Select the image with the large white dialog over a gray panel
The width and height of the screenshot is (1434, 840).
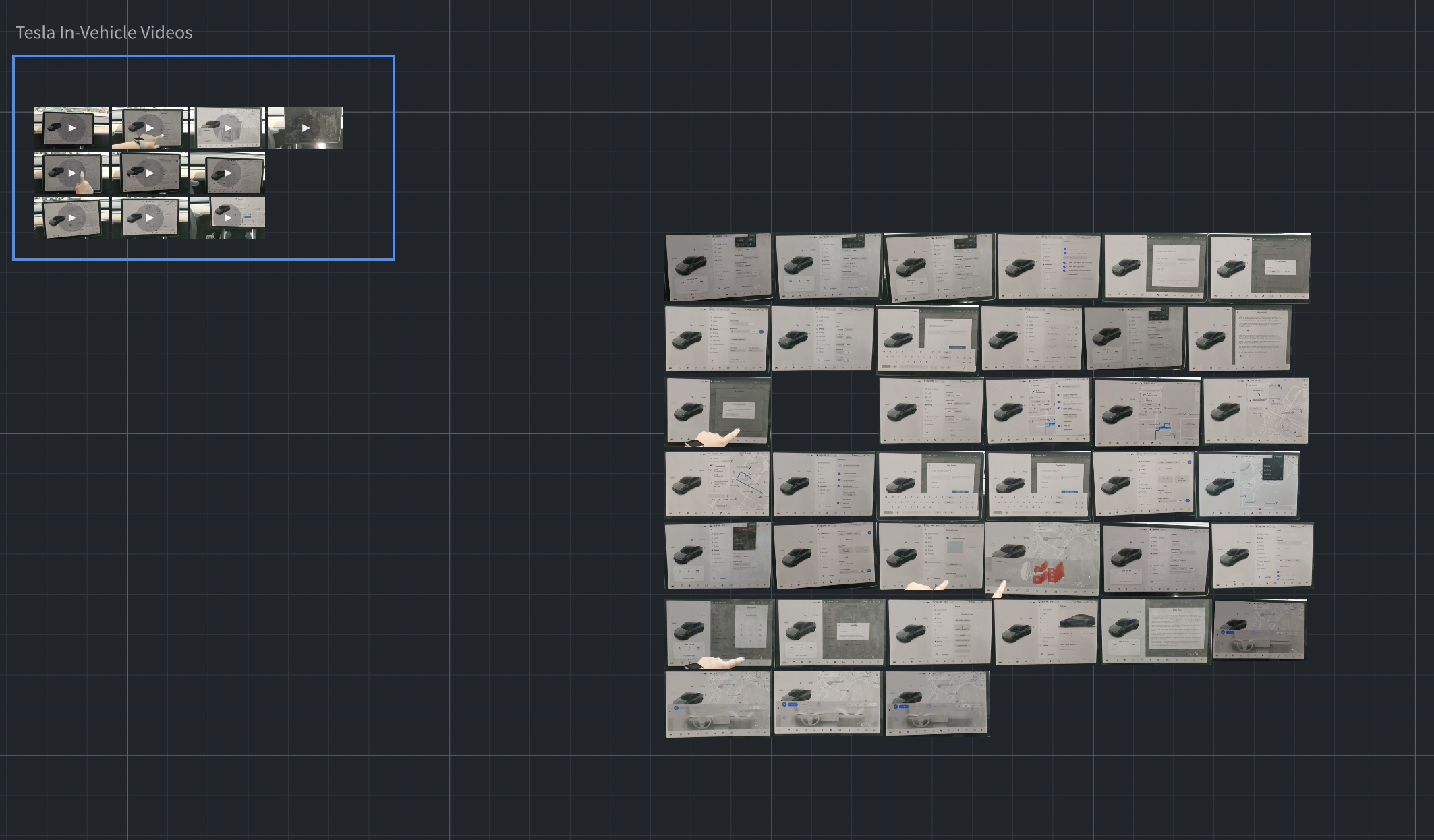(1155, 268)
